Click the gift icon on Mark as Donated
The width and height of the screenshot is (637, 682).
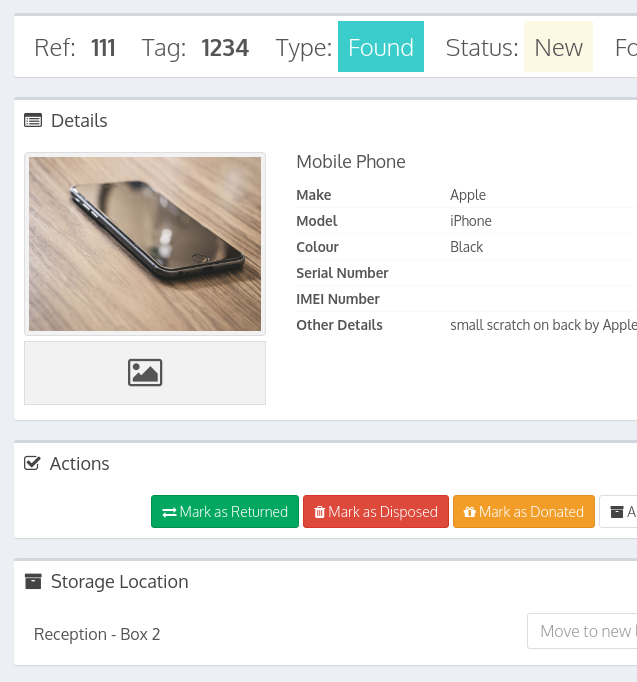(x=469, y=512)
